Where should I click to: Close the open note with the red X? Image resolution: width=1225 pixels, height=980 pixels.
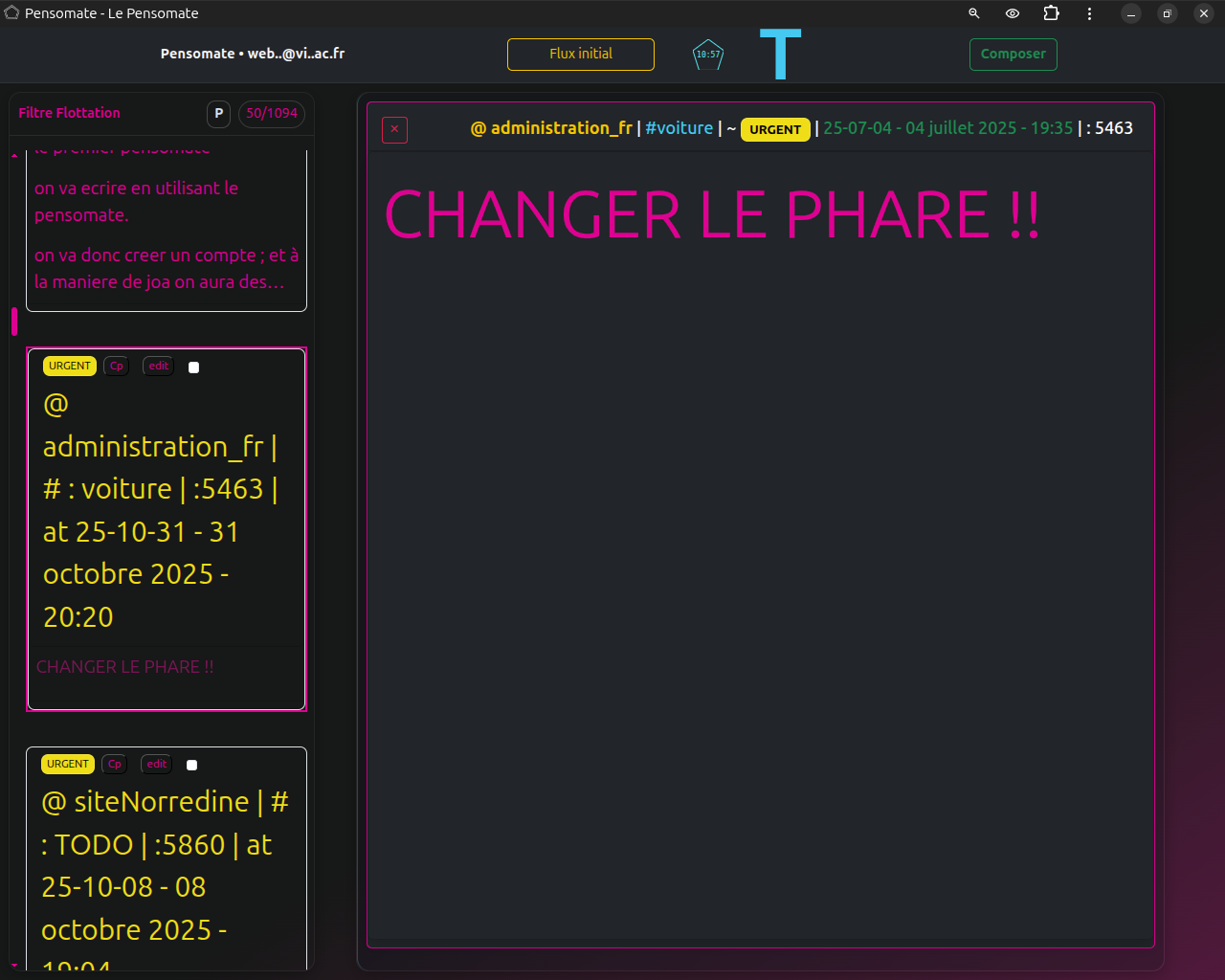pos(394,128)
